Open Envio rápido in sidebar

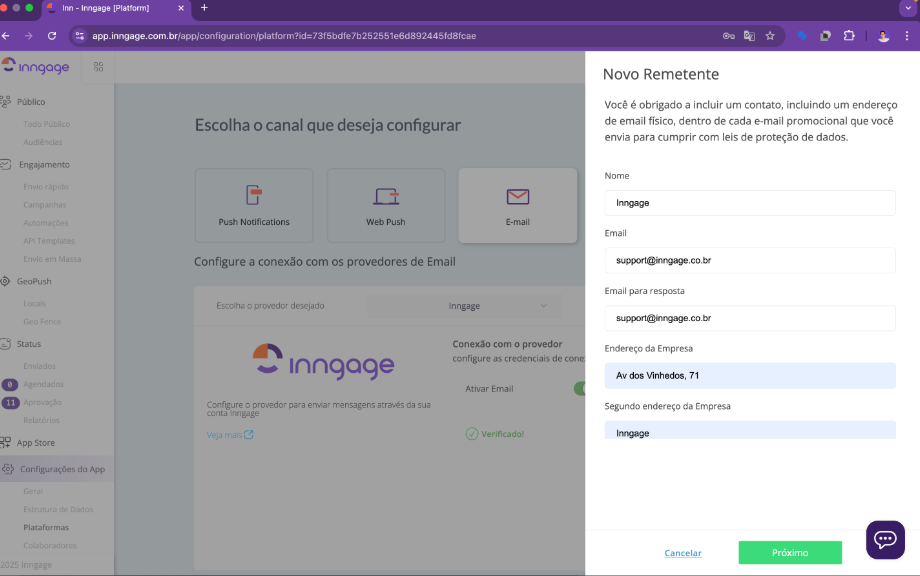click(46, 187)
